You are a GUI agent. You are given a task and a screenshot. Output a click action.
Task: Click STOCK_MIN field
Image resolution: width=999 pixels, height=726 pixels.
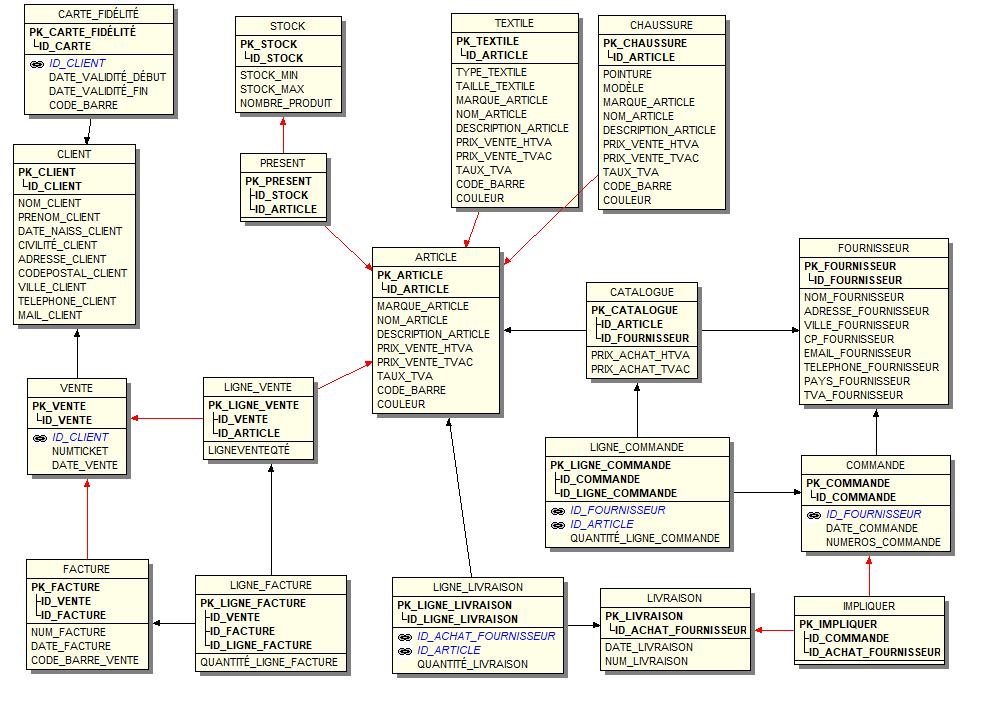pyautogui.click(x=269, y=75)
